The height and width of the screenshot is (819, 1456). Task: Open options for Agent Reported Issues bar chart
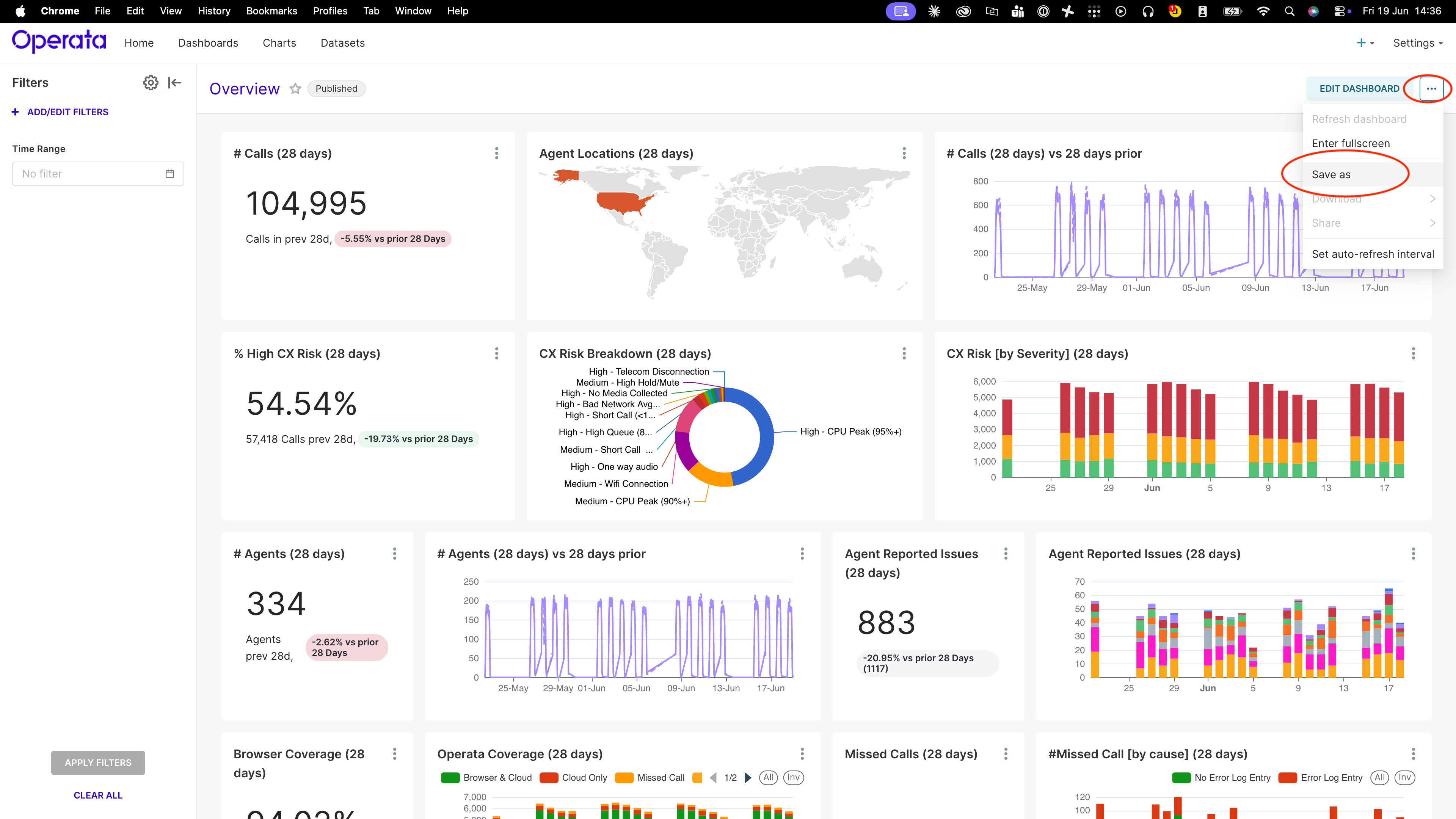pyautogui.click(x=1414, y=553)
